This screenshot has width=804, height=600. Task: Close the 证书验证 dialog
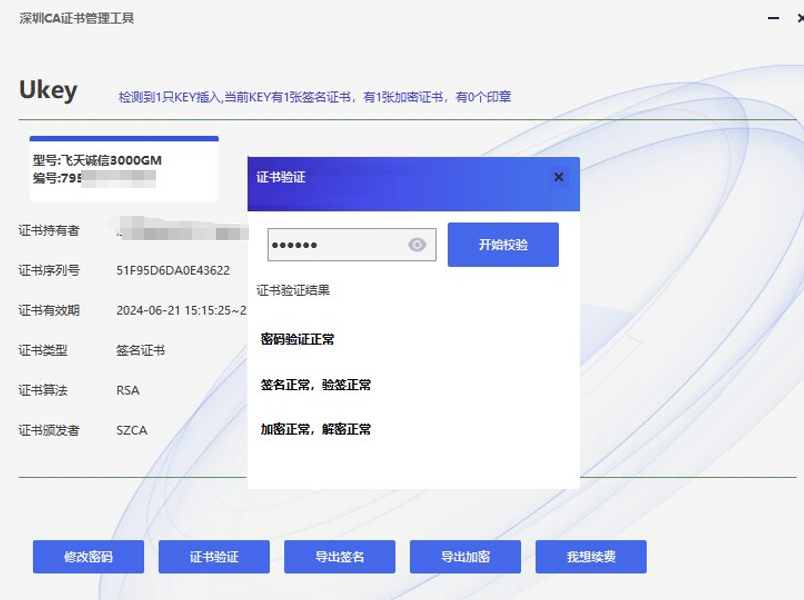click(x=559, y=177)
